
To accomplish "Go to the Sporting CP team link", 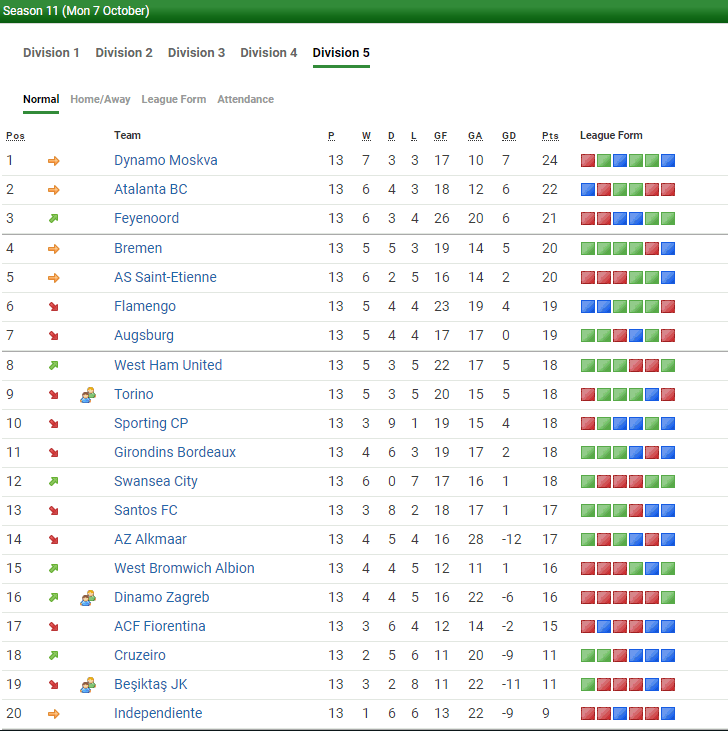I will (150, 424).
